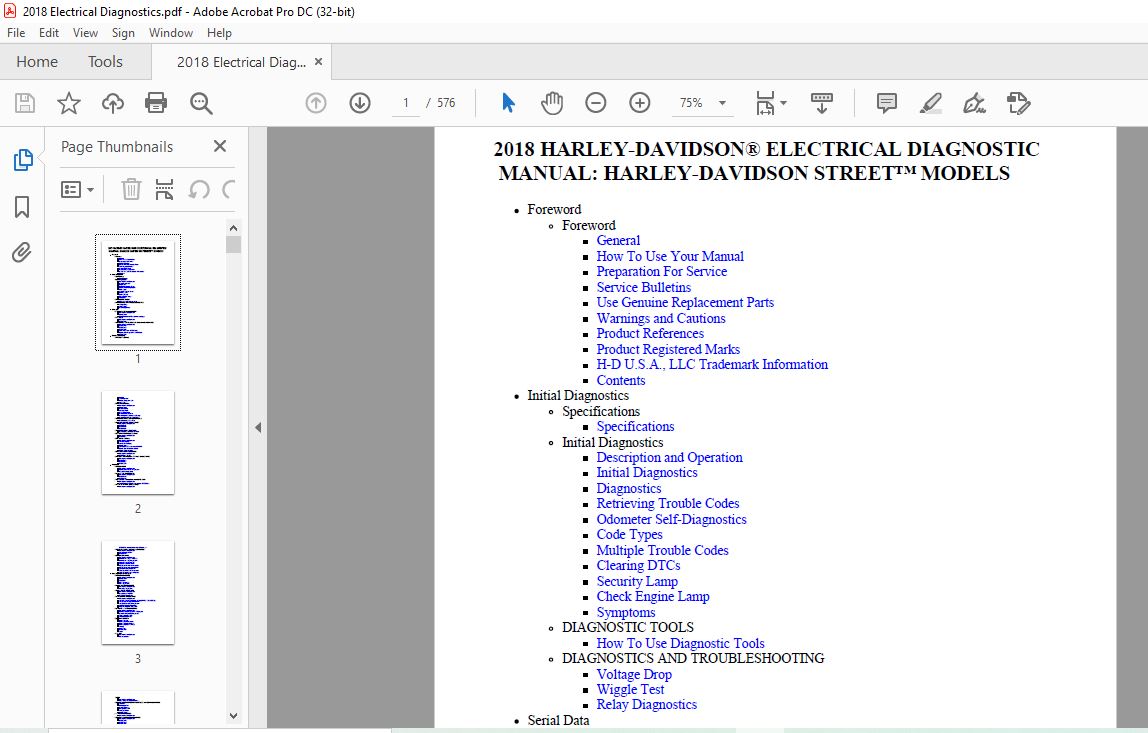
Task: Close the Page Thumbnails panel
Action: [220, 146]
